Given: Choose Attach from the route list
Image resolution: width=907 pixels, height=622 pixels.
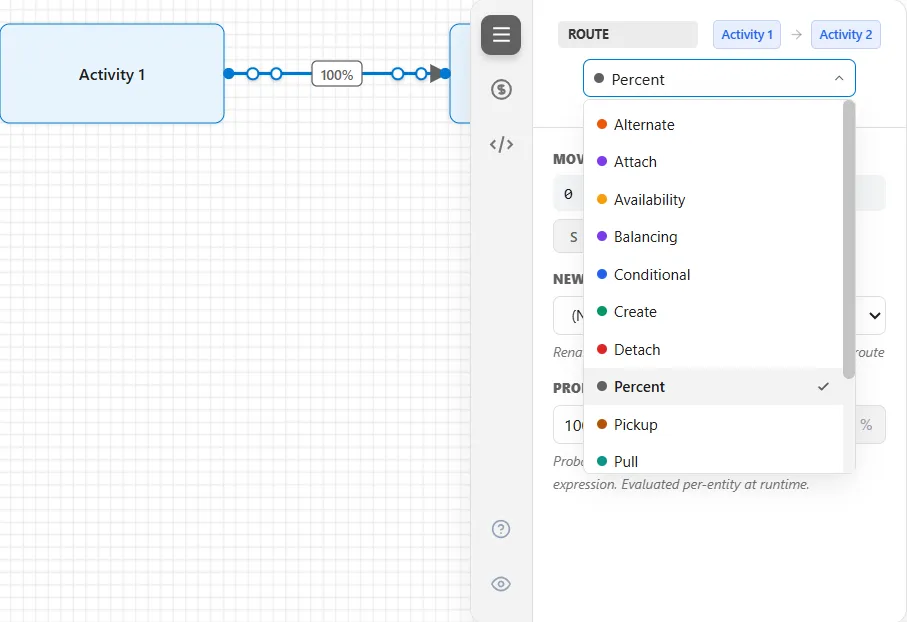Looking at the screenshot, I should point(713,161).
